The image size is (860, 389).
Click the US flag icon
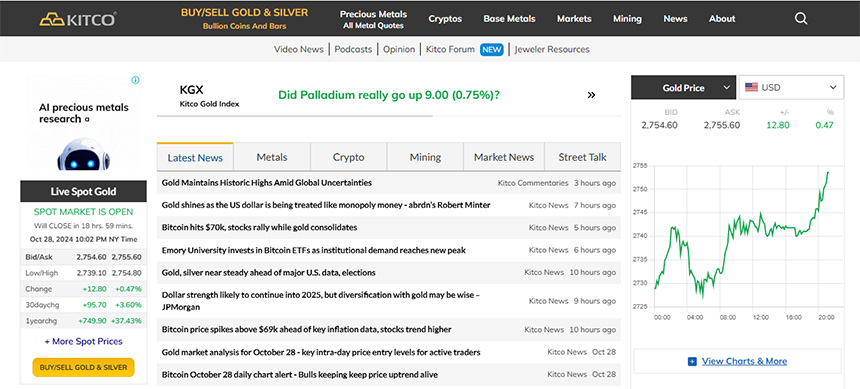[x=751, y=87]
